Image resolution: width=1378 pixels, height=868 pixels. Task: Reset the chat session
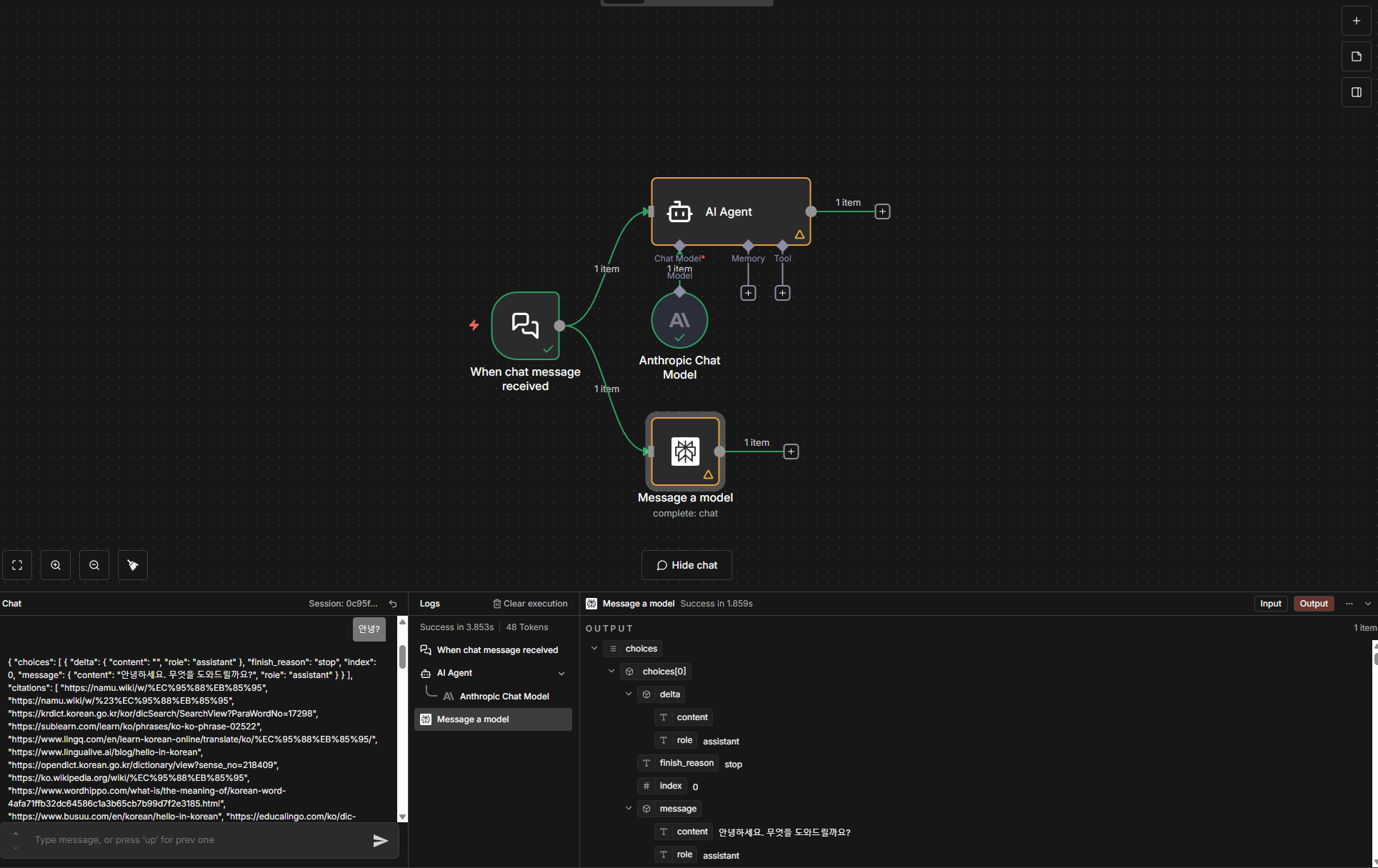393,604
